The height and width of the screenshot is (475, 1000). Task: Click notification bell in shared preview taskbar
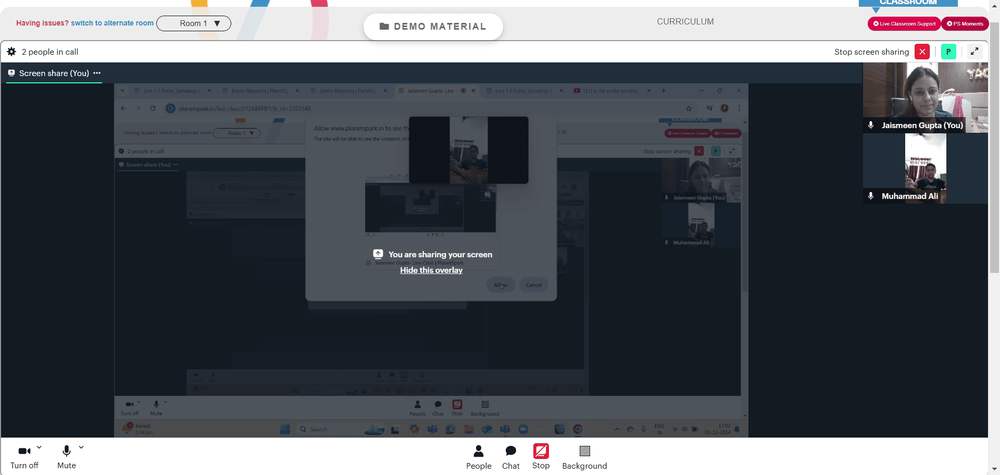tap(737, 429)
